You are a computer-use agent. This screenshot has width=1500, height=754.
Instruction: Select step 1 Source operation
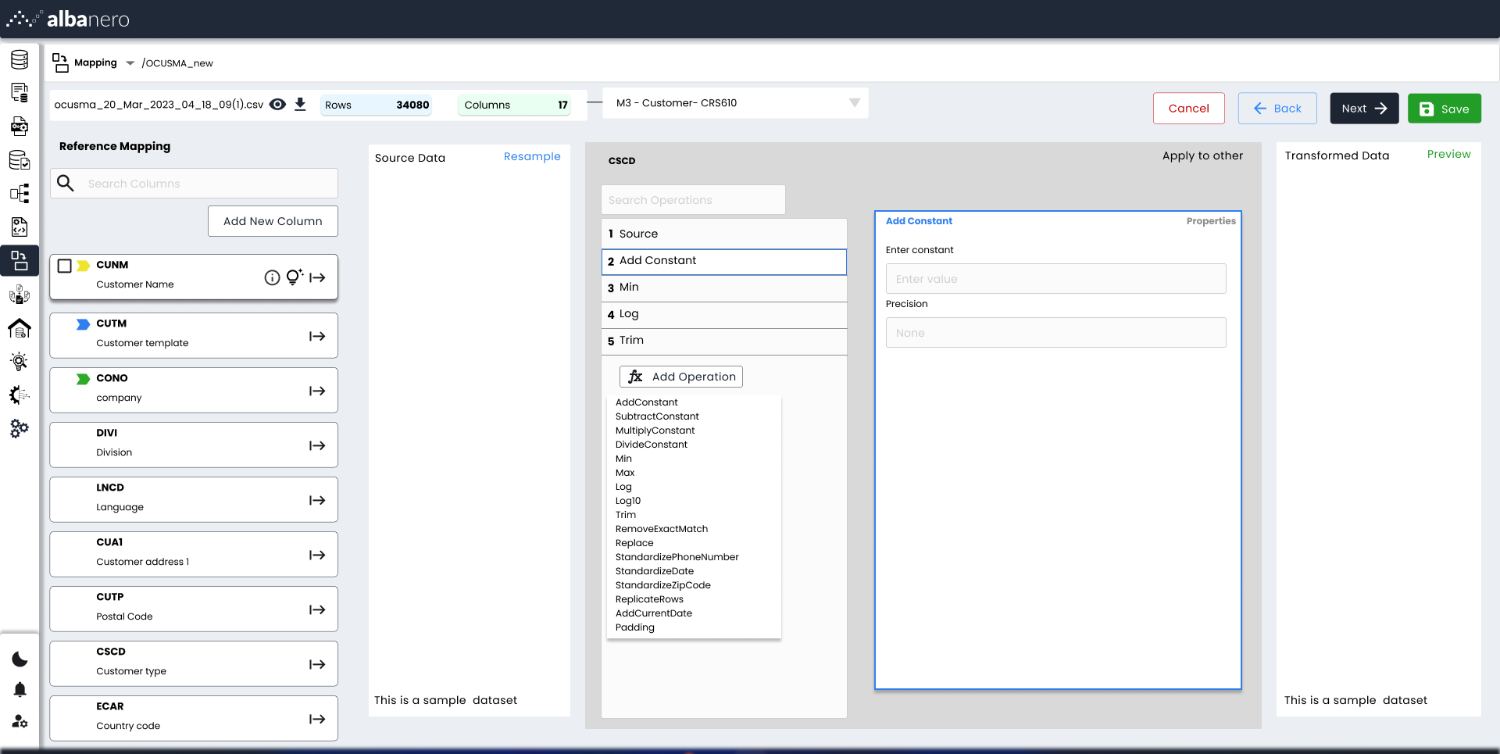point(724,233)
